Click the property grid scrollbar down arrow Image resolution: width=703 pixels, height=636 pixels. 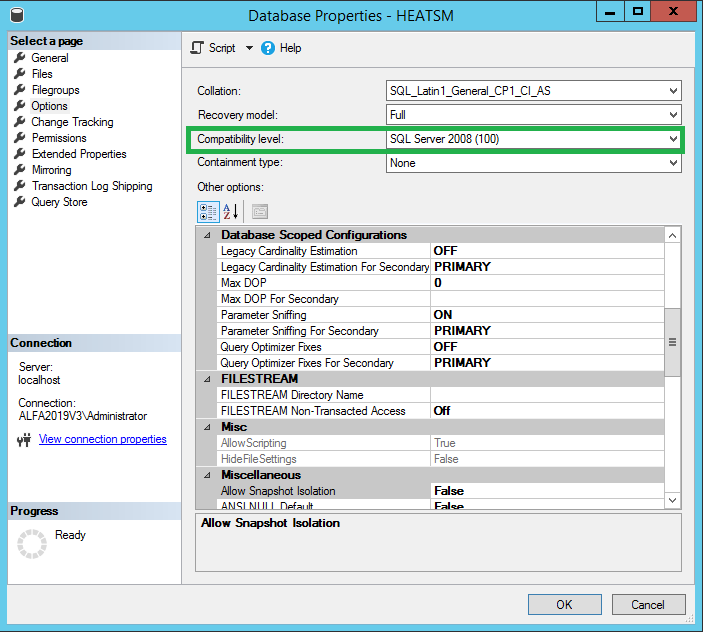[672, 499]
